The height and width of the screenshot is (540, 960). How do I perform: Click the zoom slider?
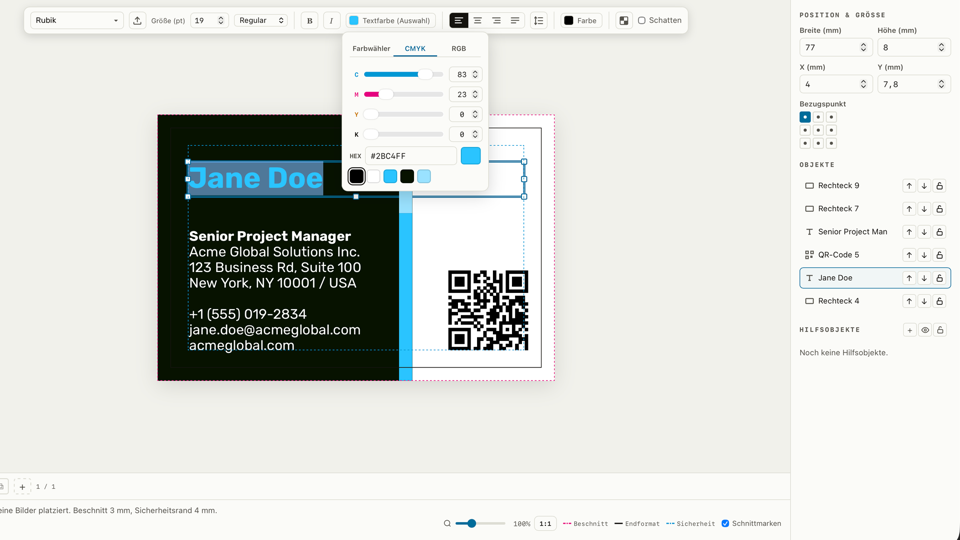pos(480,523)
